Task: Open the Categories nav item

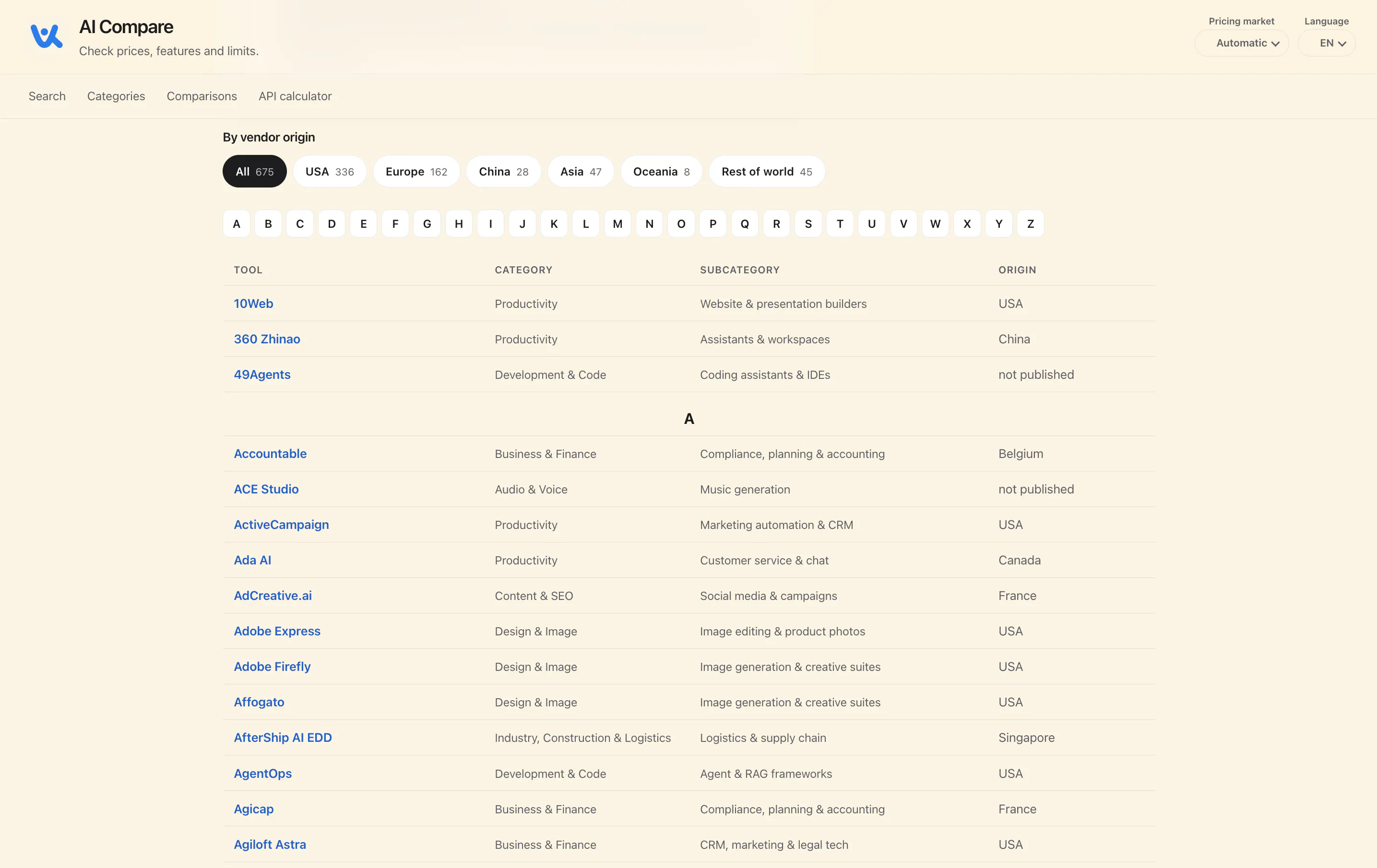Action: coord(116,96)
